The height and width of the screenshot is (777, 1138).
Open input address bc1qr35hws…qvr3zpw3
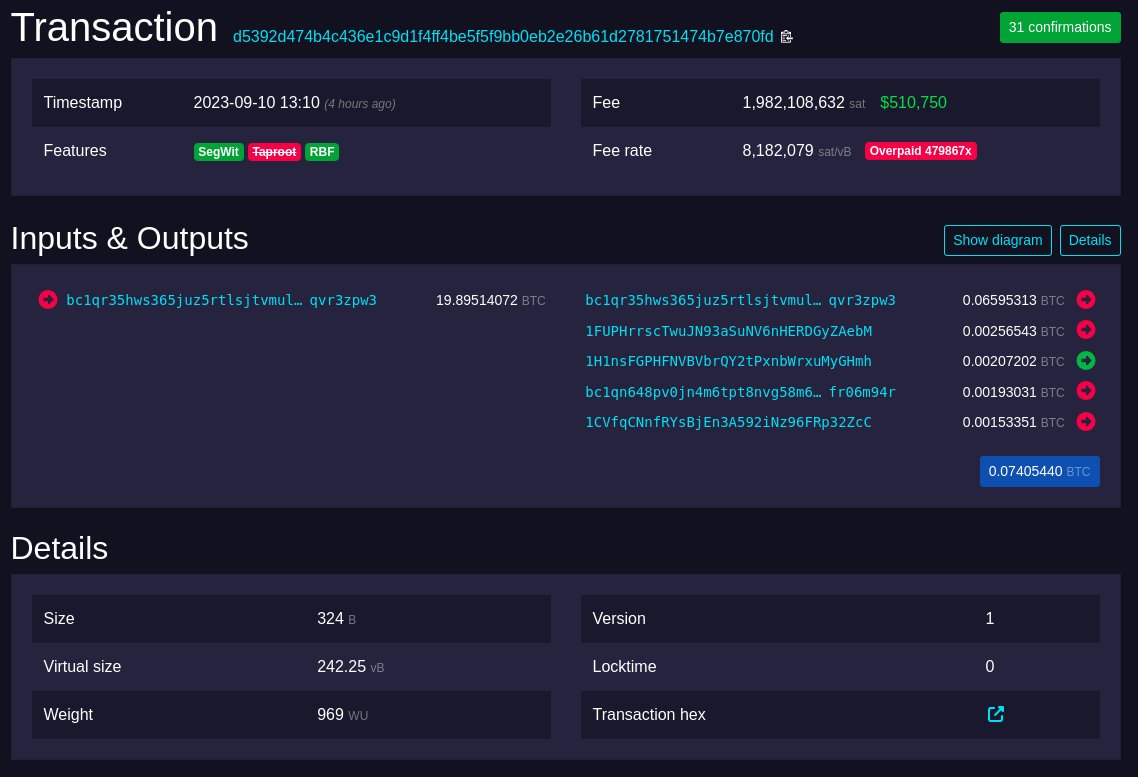(221, 300)
